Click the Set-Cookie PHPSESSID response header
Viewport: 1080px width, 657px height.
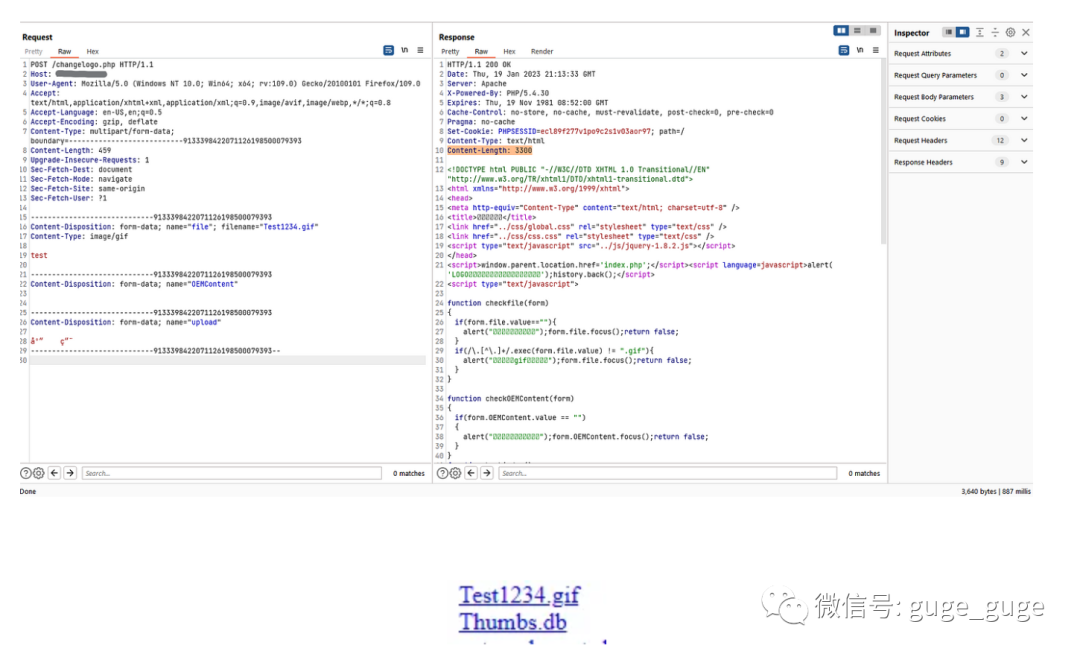coord(565,131)
